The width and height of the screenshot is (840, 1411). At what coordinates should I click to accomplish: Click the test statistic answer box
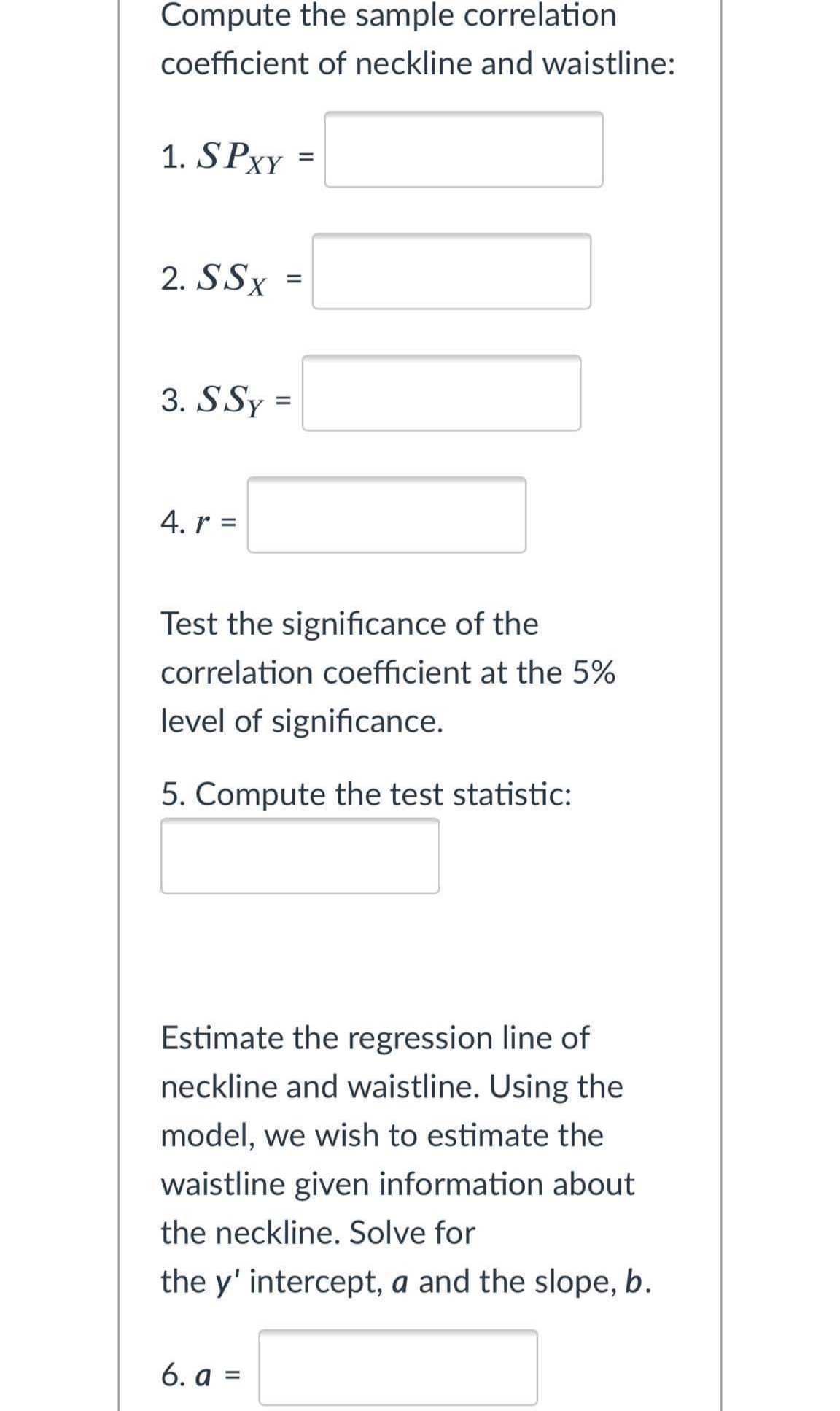tap(299, 857)
